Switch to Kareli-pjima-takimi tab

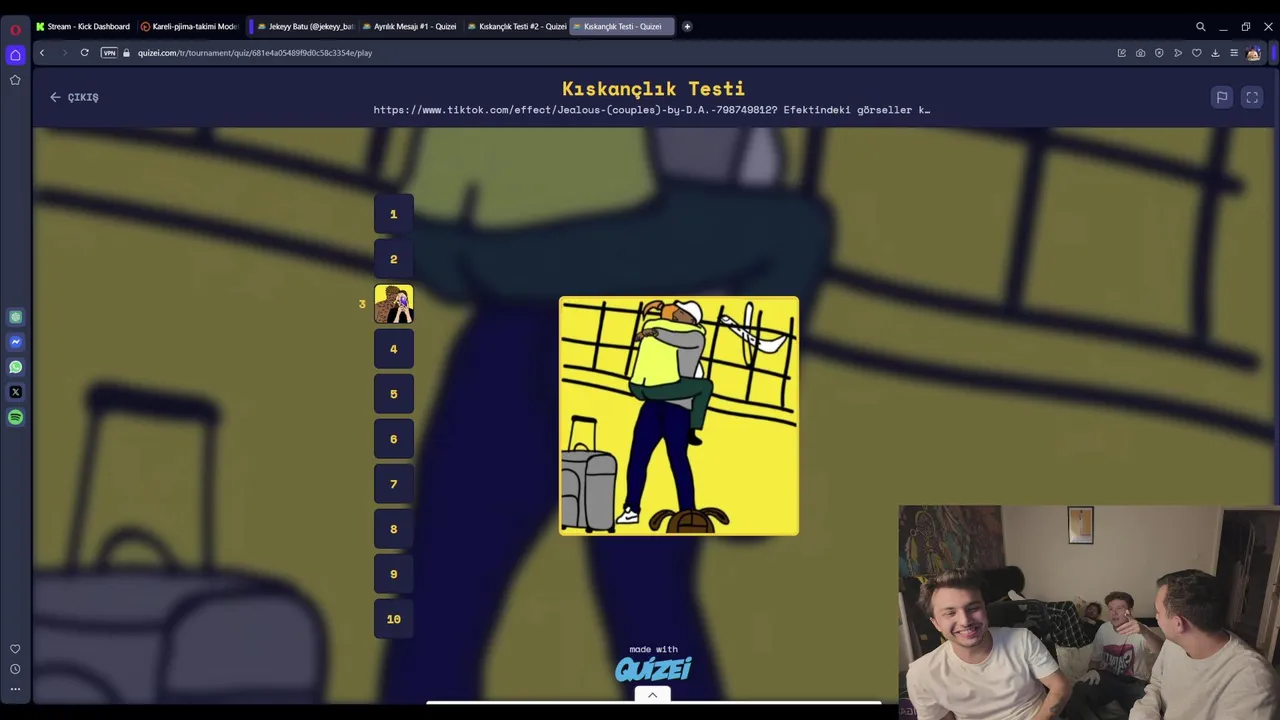(x=190, y=27)
